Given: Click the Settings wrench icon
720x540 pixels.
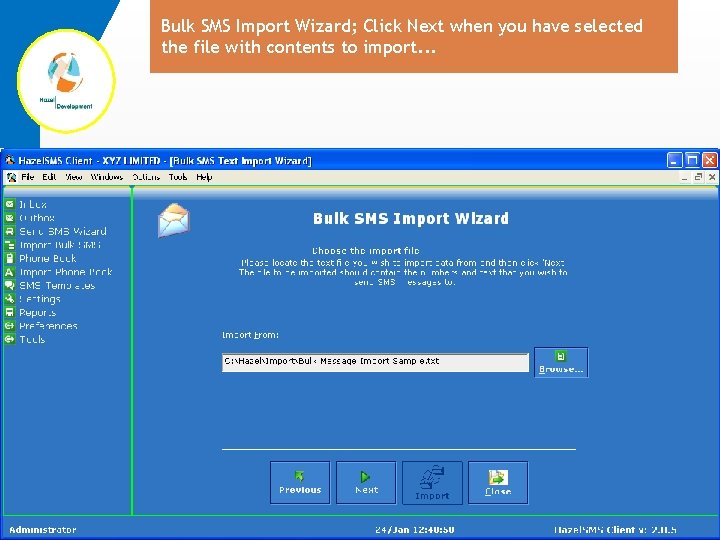Looking at the screenshot, I should coord(10,299).
